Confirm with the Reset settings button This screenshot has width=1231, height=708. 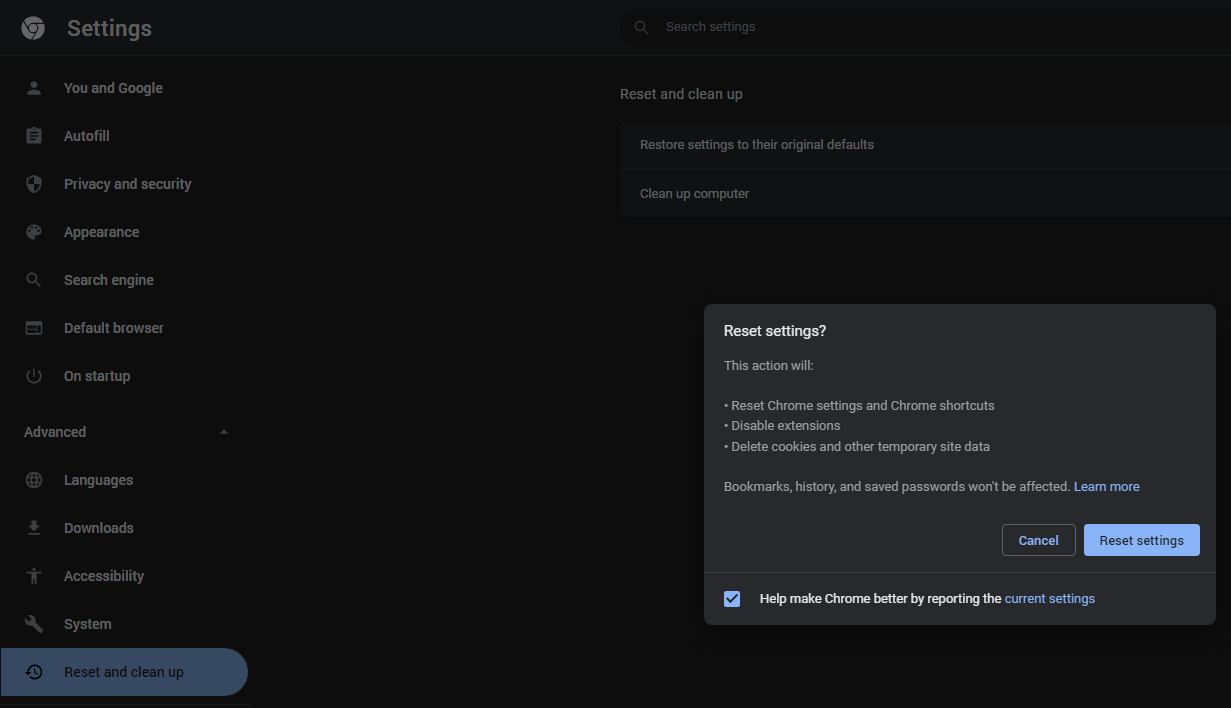(1141, 540)
